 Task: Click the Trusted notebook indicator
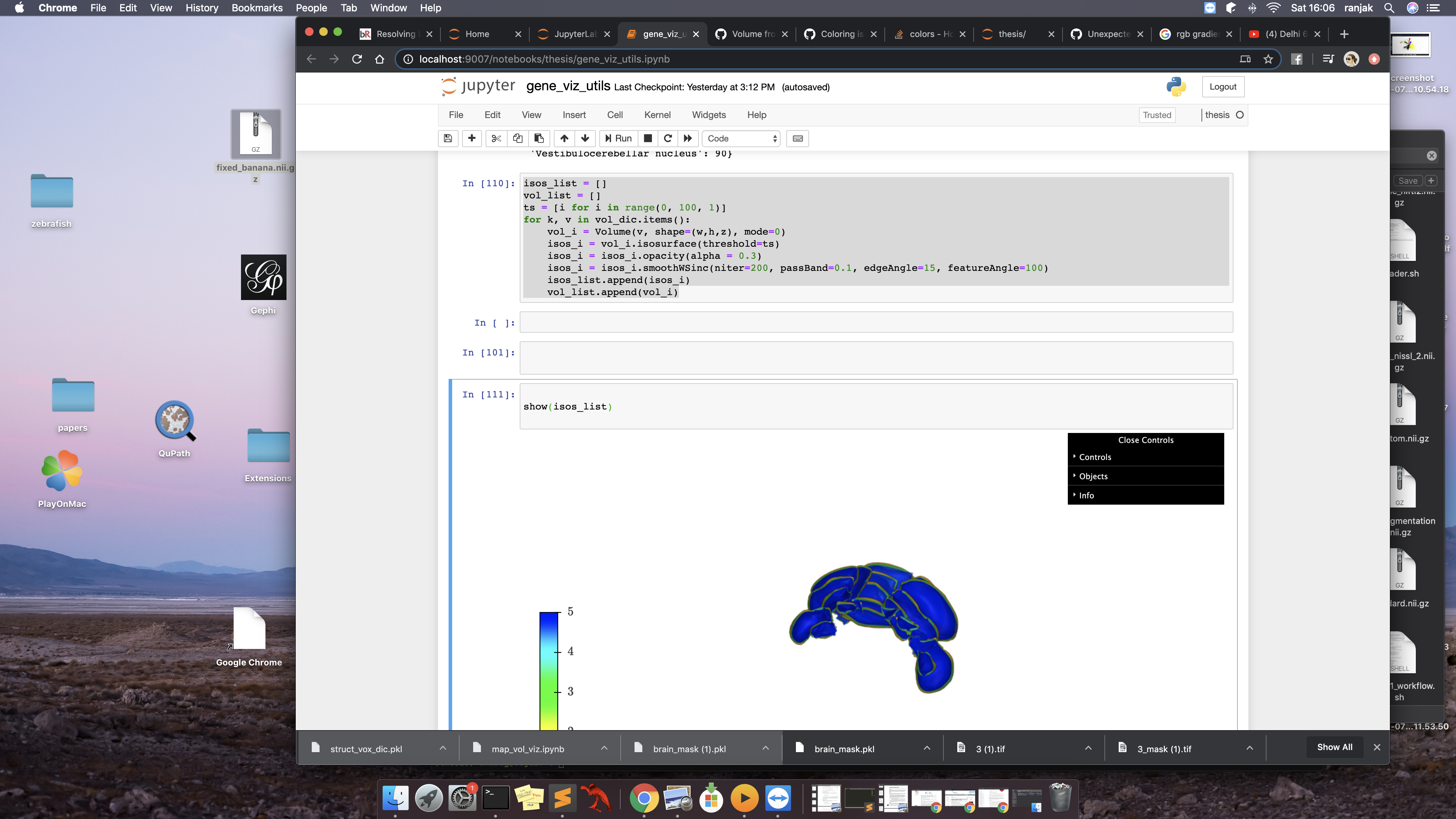point(1156,115)
